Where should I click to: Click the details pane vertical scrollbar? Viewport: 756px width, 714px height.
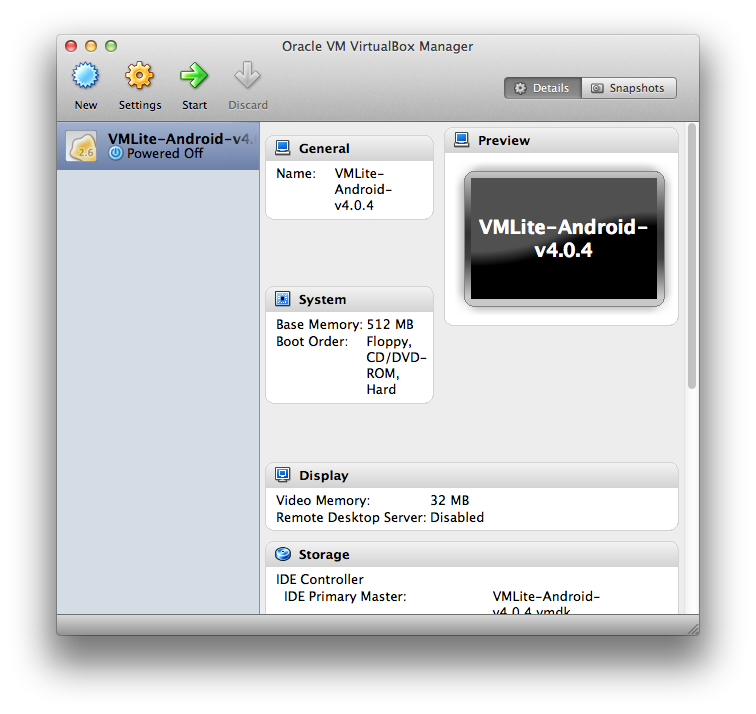[692, 256]
